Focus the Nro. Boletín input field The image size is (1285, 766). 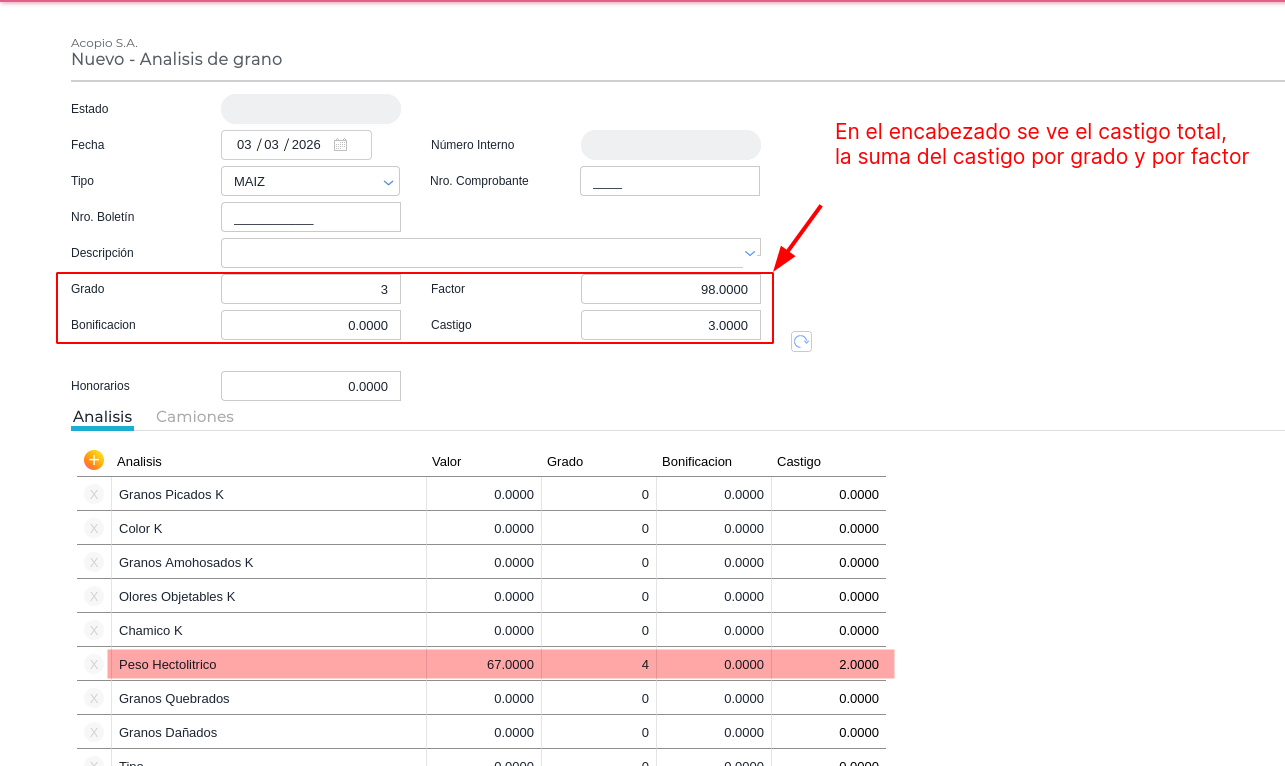point(310,217)
